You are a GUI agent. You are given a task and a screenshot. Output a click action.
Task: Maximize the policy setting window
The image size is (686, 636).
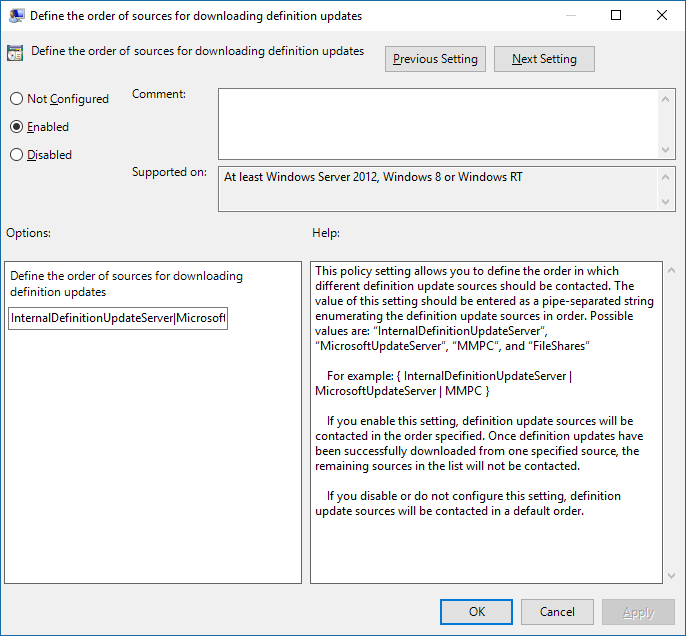point(616,16)
